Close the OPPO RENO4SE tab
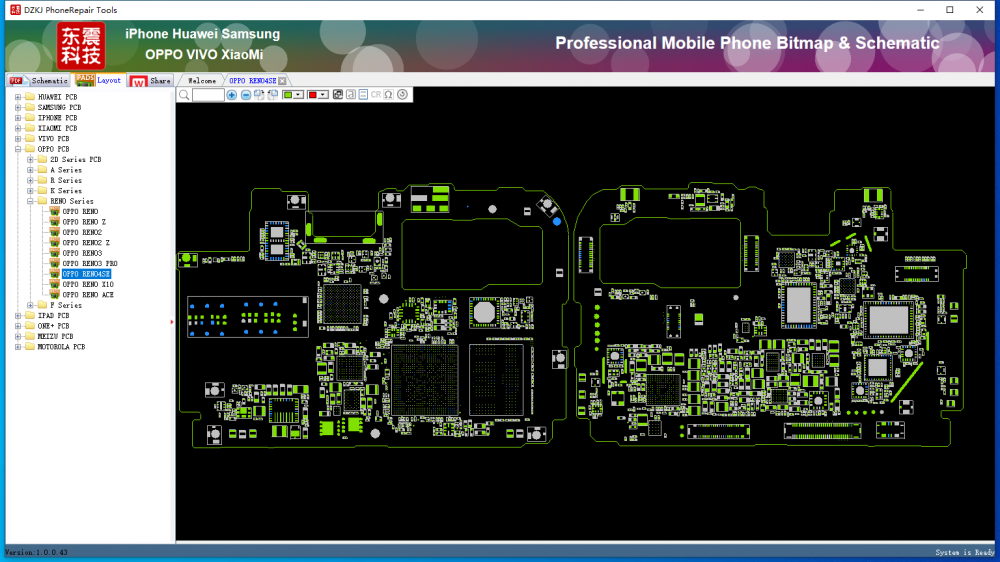This screenshot has width=1000, height=562. point(282,80)
